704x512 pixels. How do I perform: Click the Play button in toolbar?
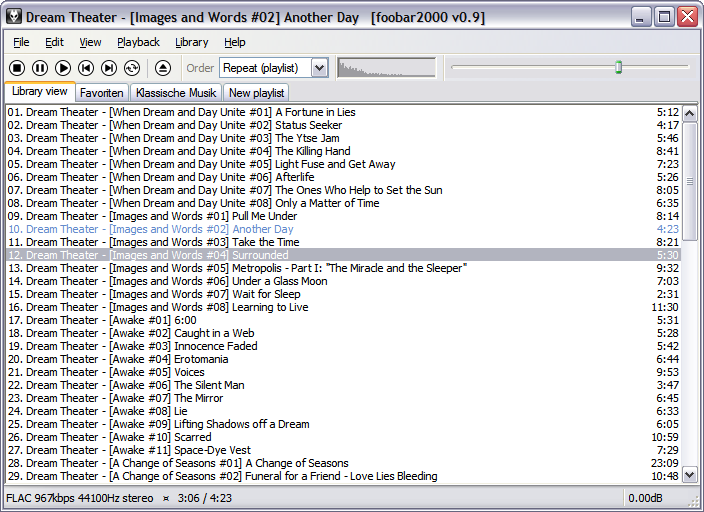(x=63, y=68)
